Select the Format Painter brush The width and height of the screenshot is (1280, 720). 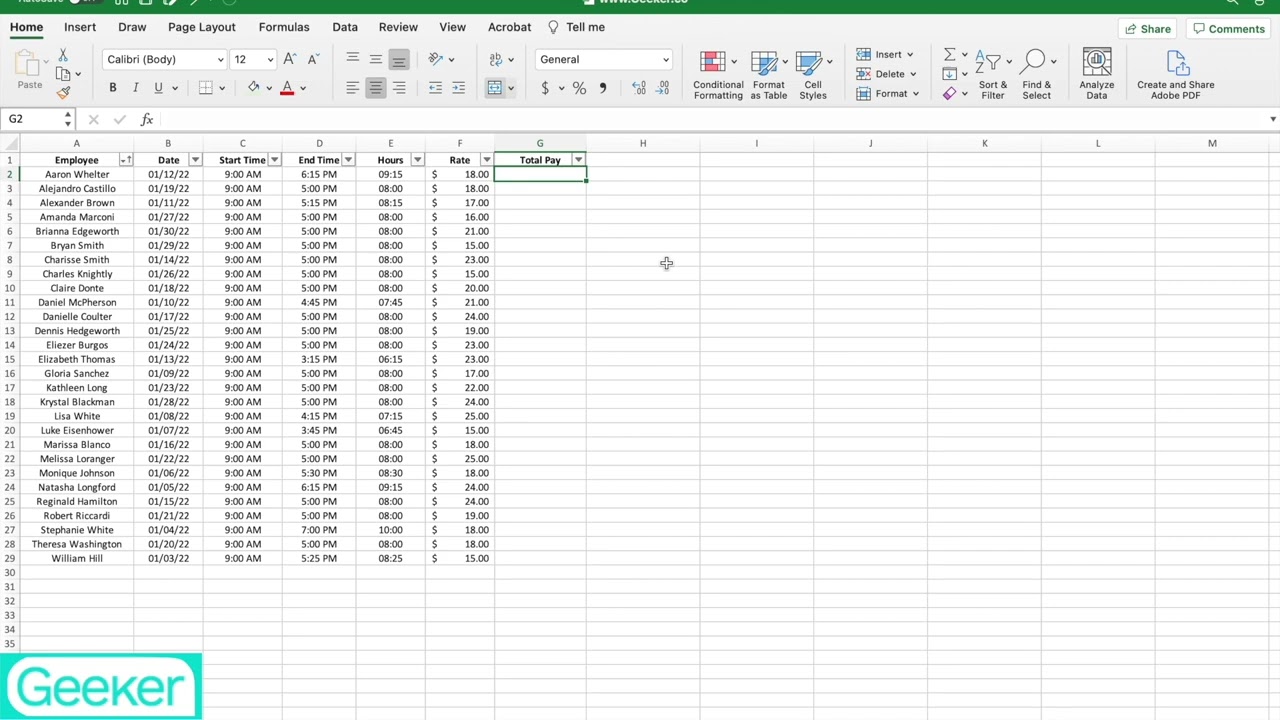(63, 93)
